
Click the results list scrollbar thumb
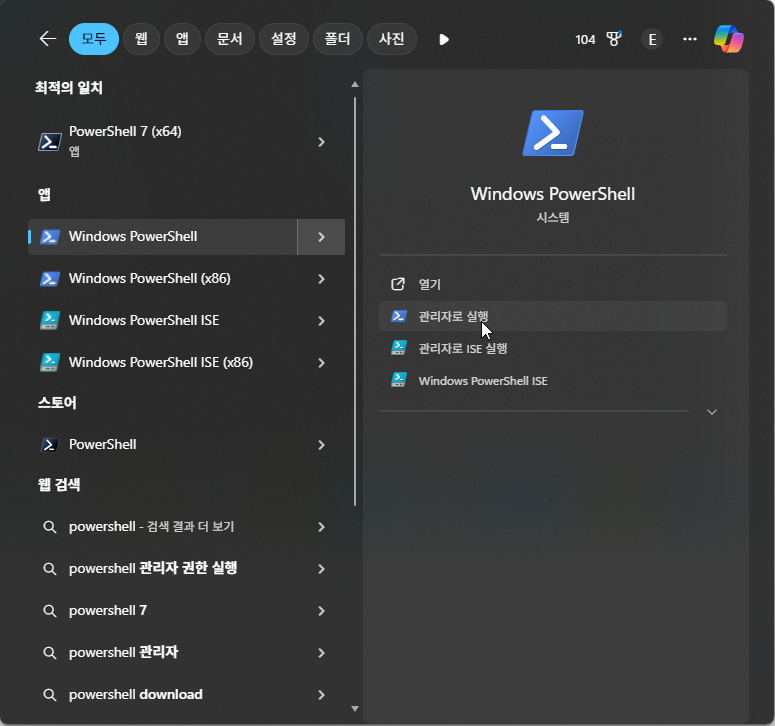pyautogui.click(x=355, y=301)
